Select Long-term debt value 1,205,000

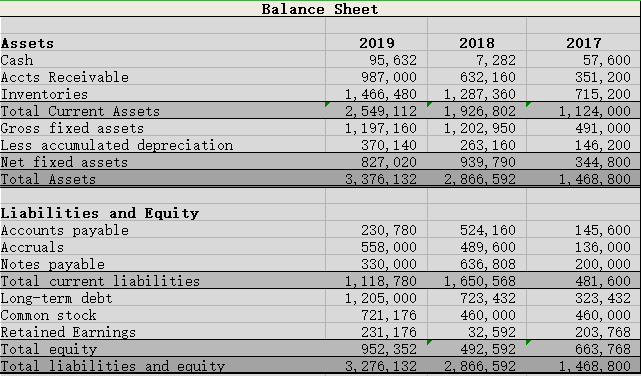[381, 298]
